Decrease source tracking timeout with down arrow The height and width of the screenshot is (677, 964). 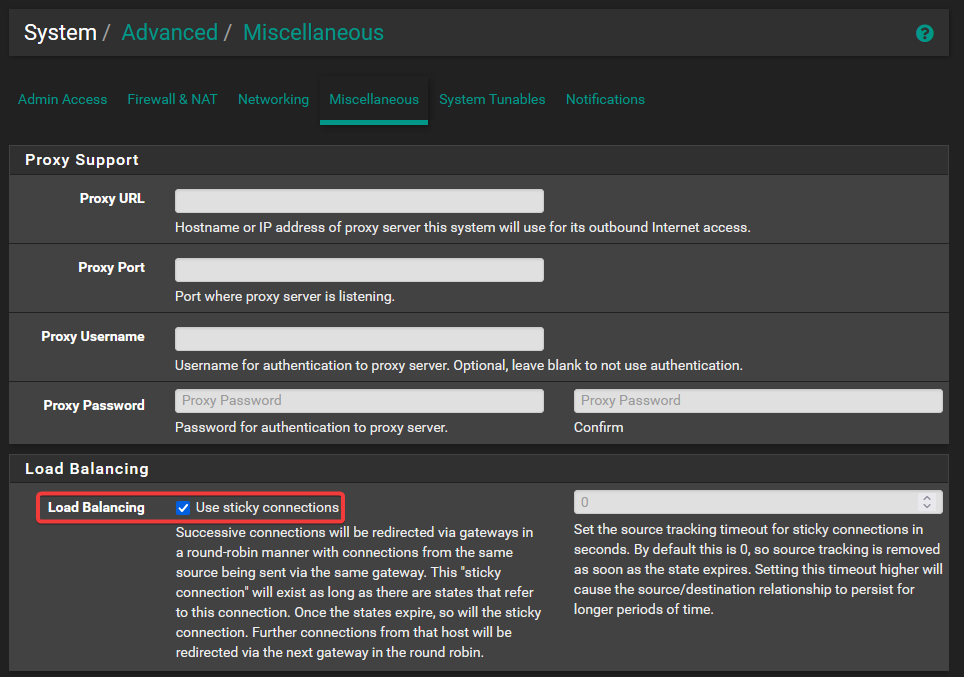pos(927,507)
